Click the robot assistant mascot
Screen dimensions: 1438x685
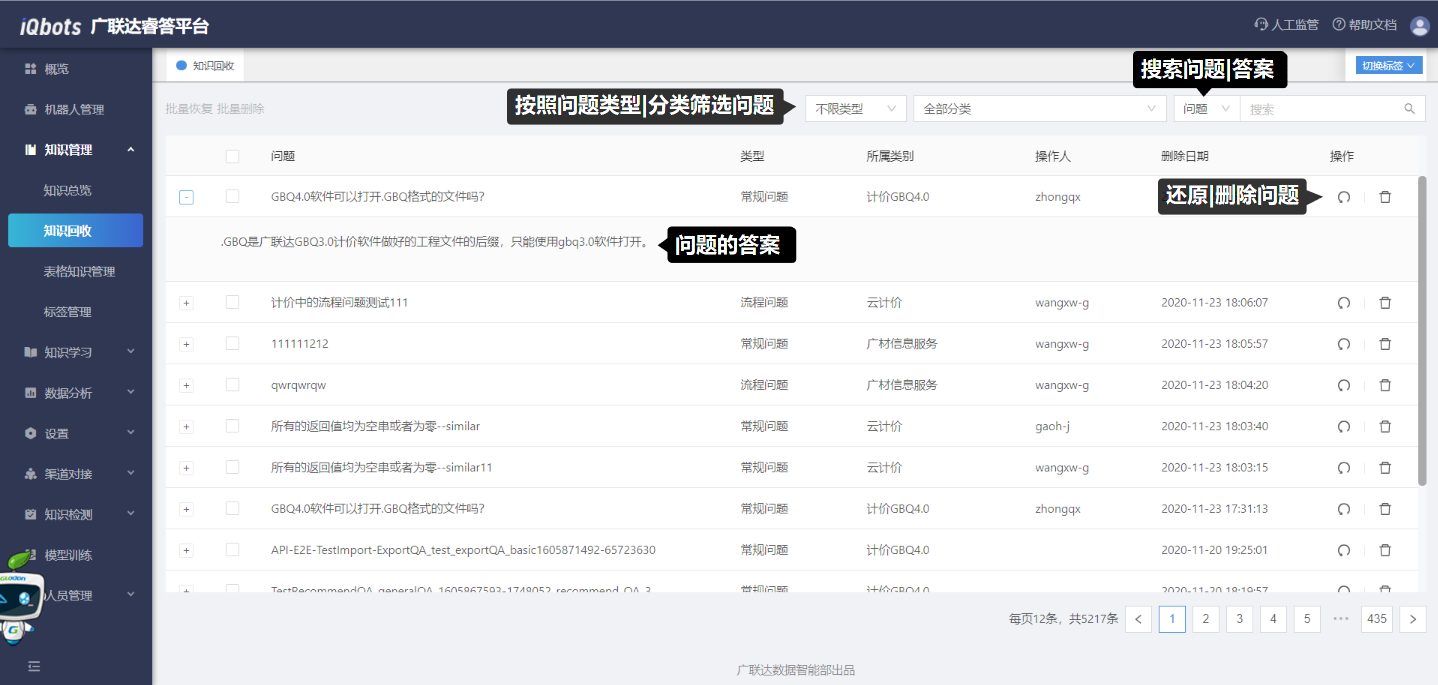tap(20, 597)
